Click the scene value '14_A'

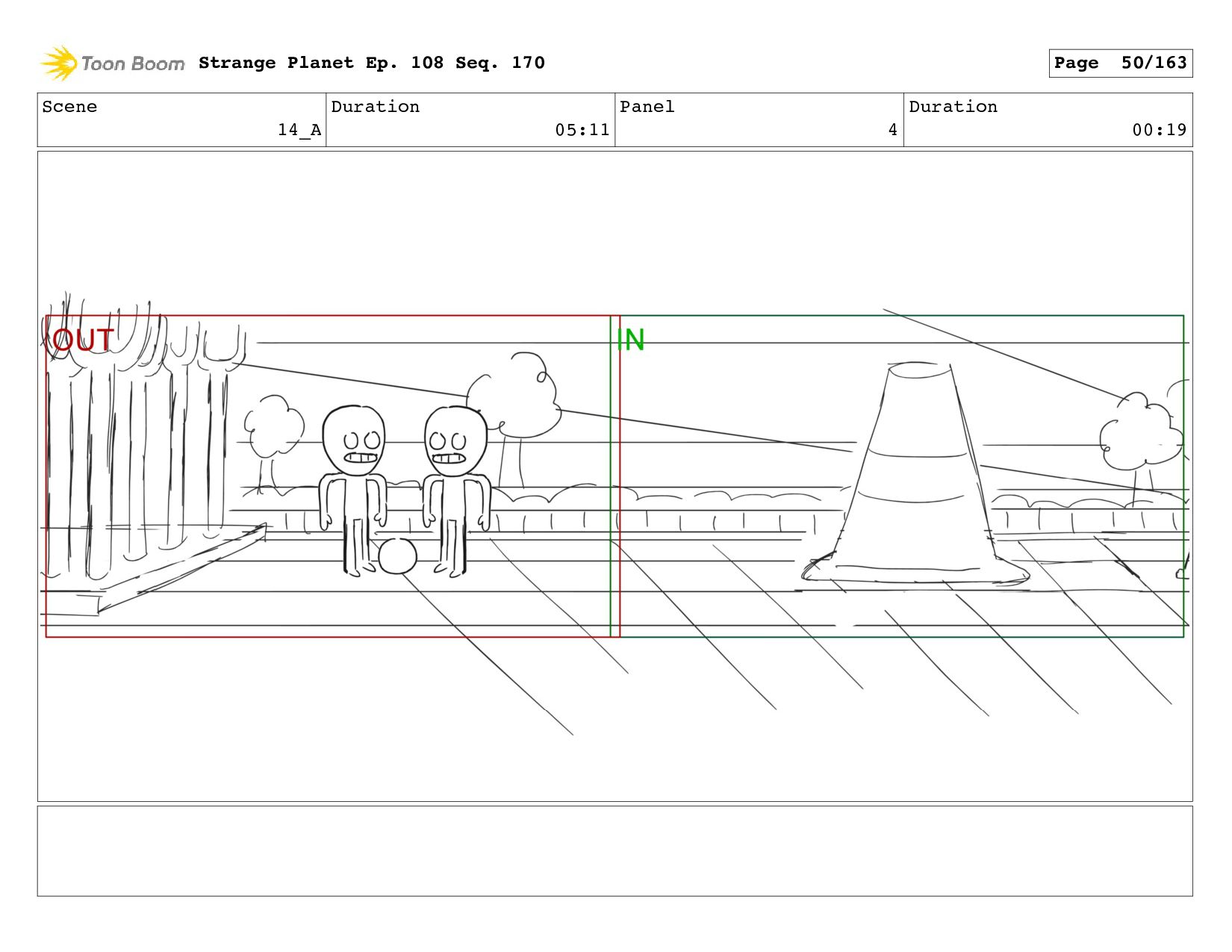(299, 130)
